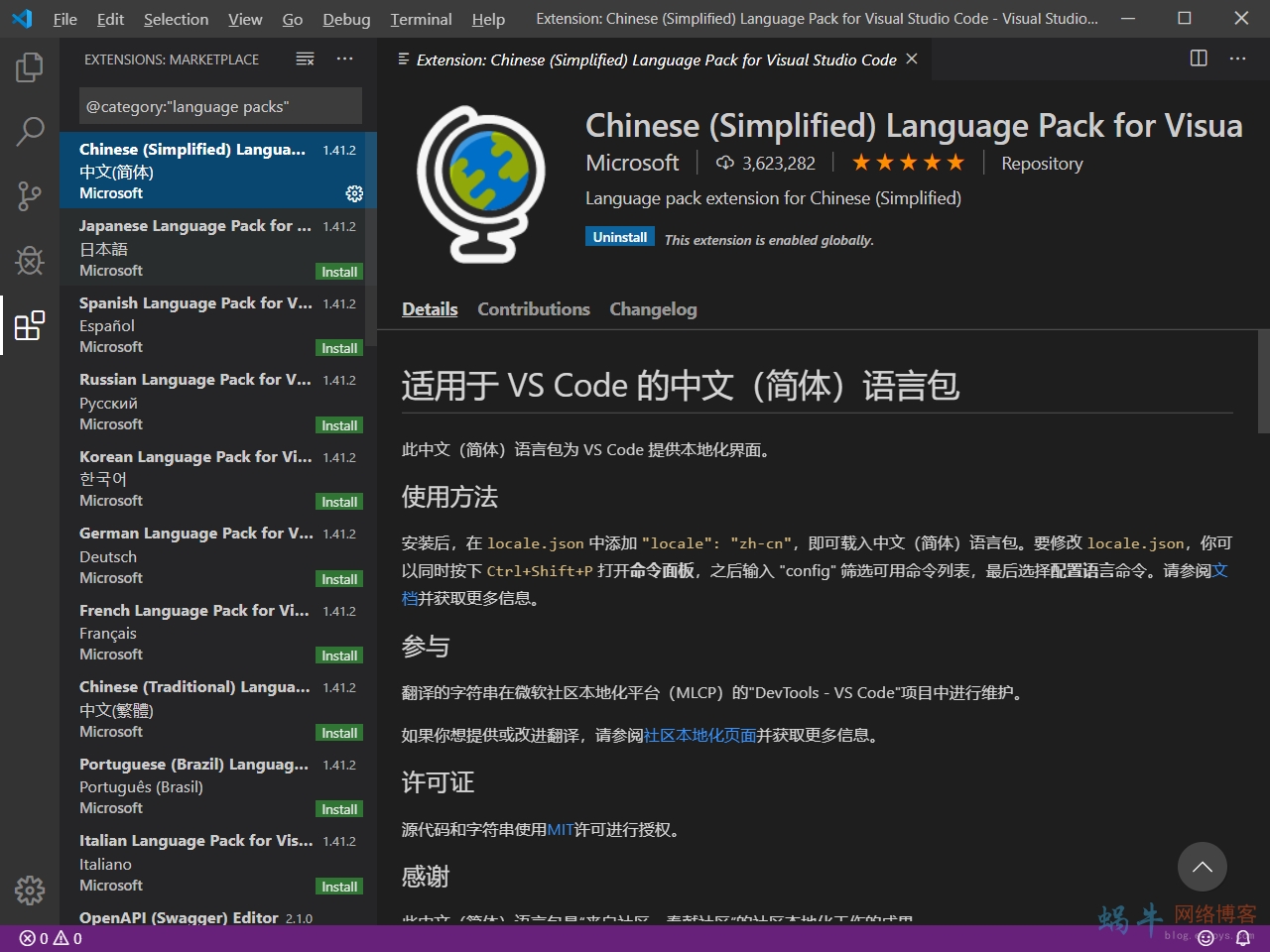1270x952 pixels.
Task: Install the Russian Language Pack
Action: [339, 425]
